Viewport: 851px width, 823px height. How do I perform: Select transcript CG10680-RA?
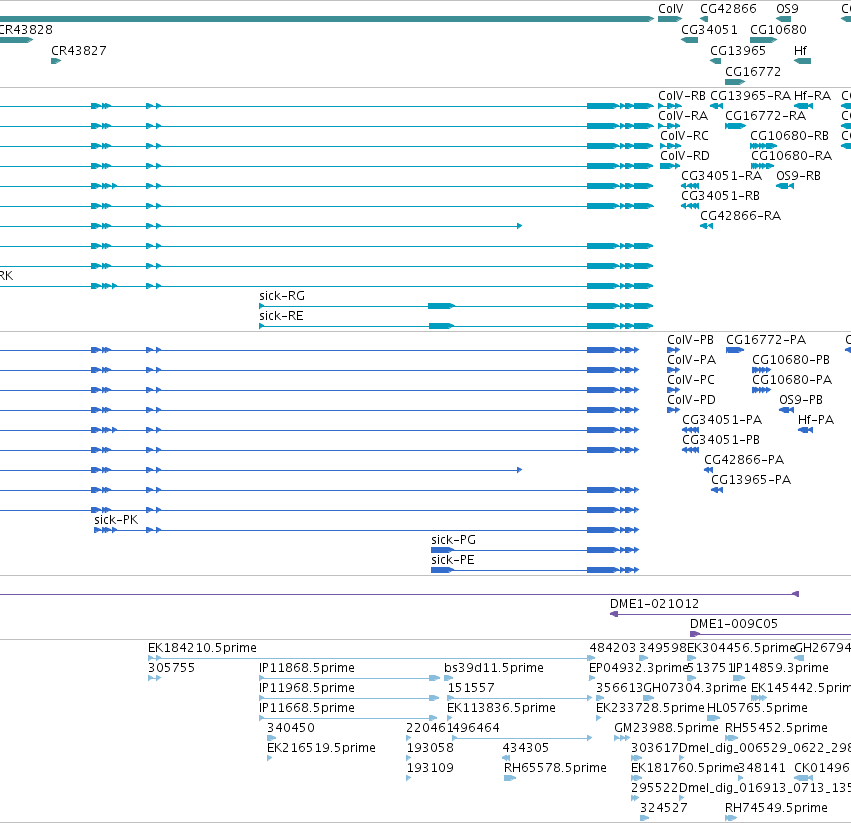tap(791, 156)
